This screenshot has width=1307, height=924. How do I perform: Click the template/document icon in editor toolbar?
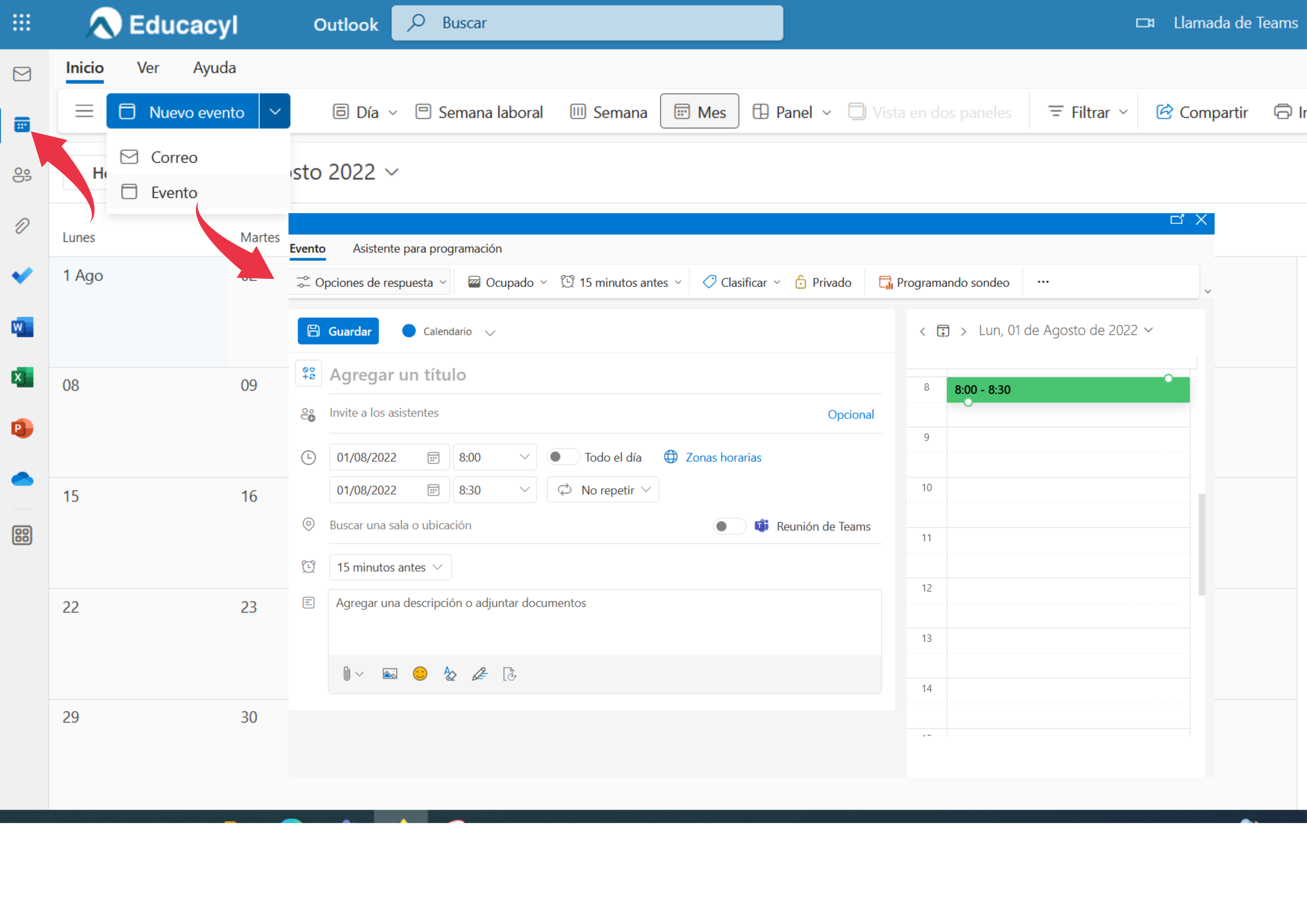click(509, 674)
